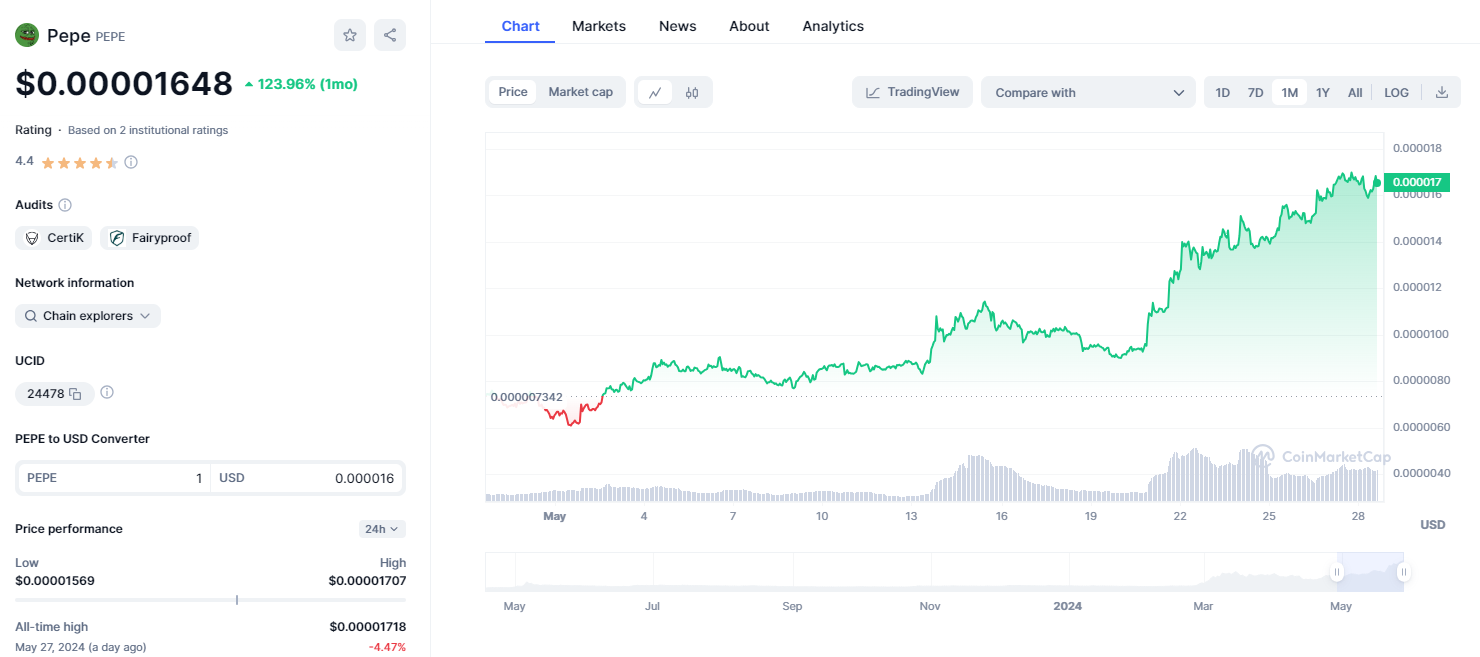Viewport: 1480px width, 657px height.
Task: Open the Compare with dropdown
Action: 1088,92
